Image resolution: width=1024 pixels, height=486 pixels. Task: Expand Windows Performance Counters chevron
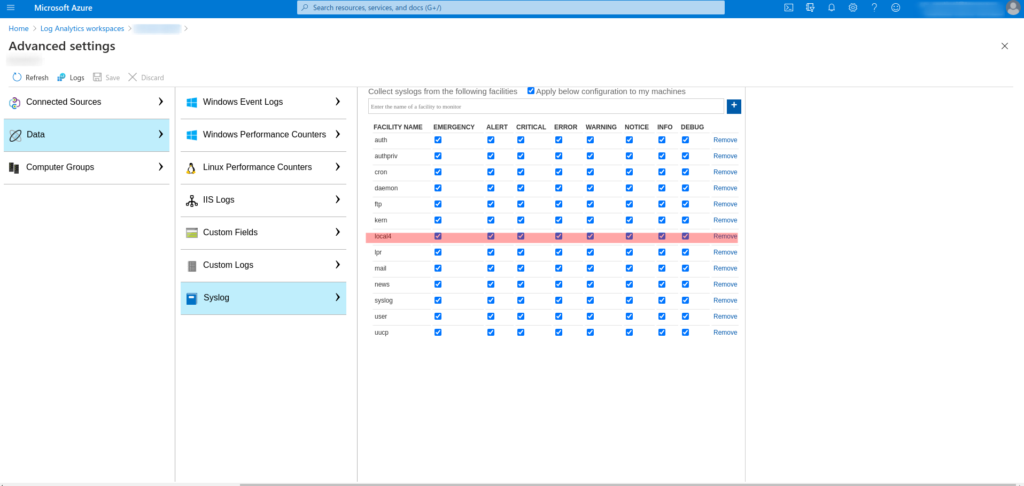pos(338,134)
